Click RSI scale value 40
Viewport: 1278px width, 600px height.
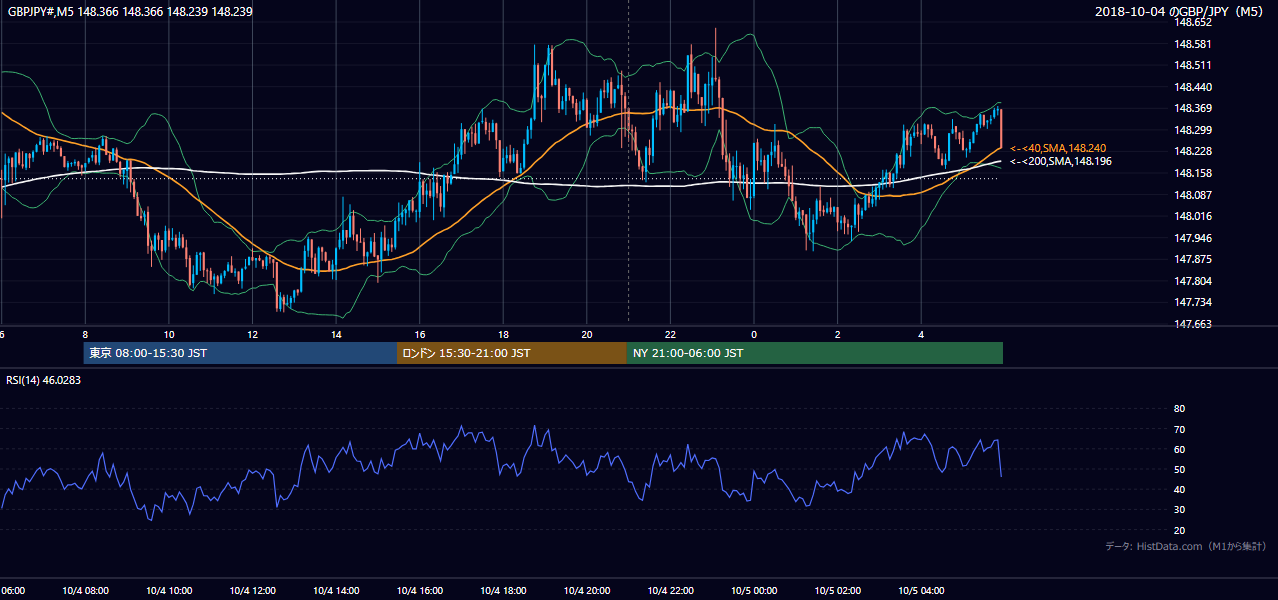point(1179,489)
